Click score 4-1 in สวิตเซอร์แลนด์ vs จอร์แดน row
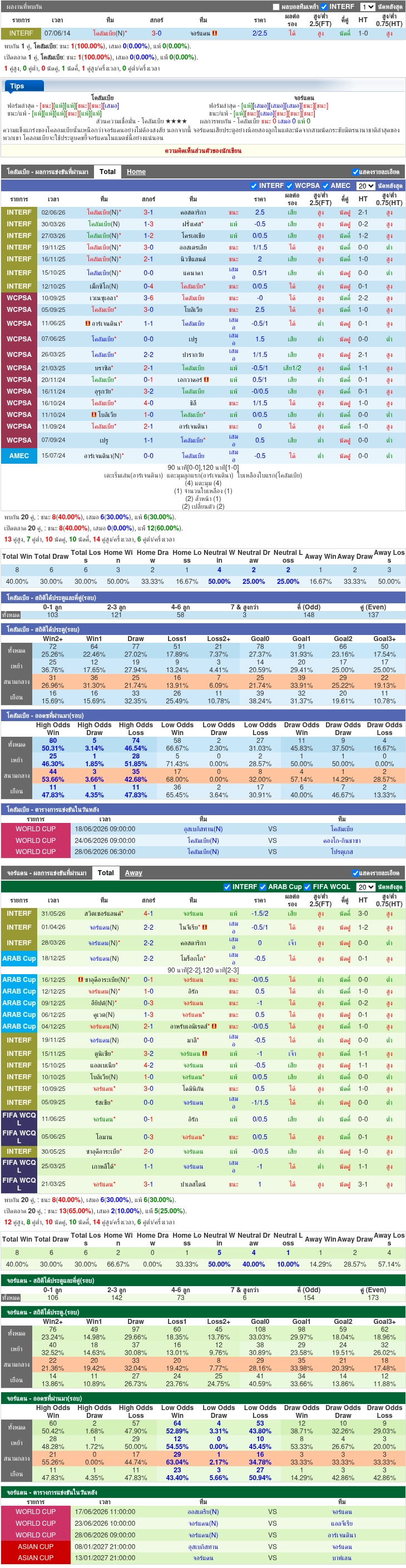Screen dimensions: 406x1568 (148, 914)
